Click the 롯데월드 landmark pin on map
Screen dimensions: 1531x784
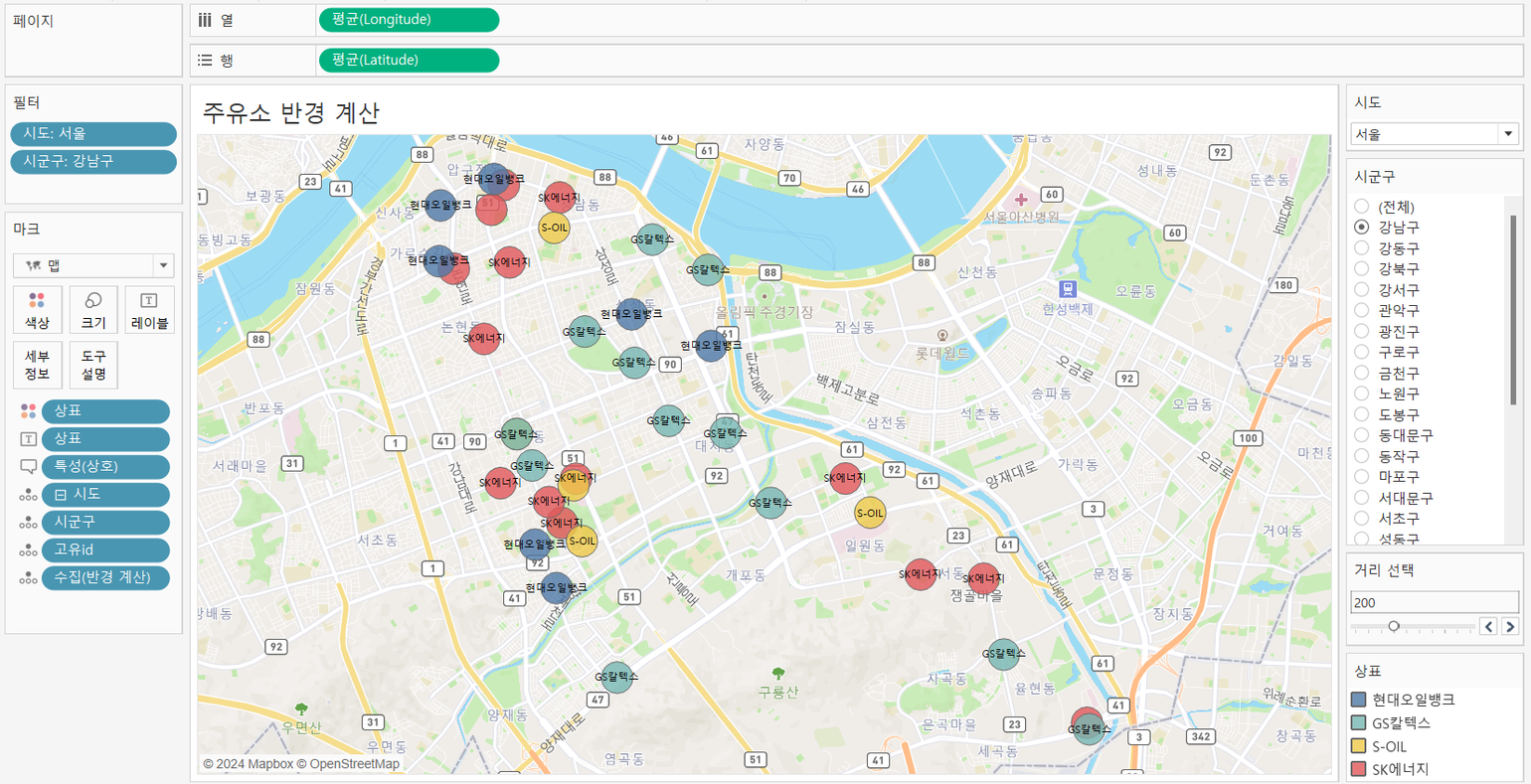(942, 335)
